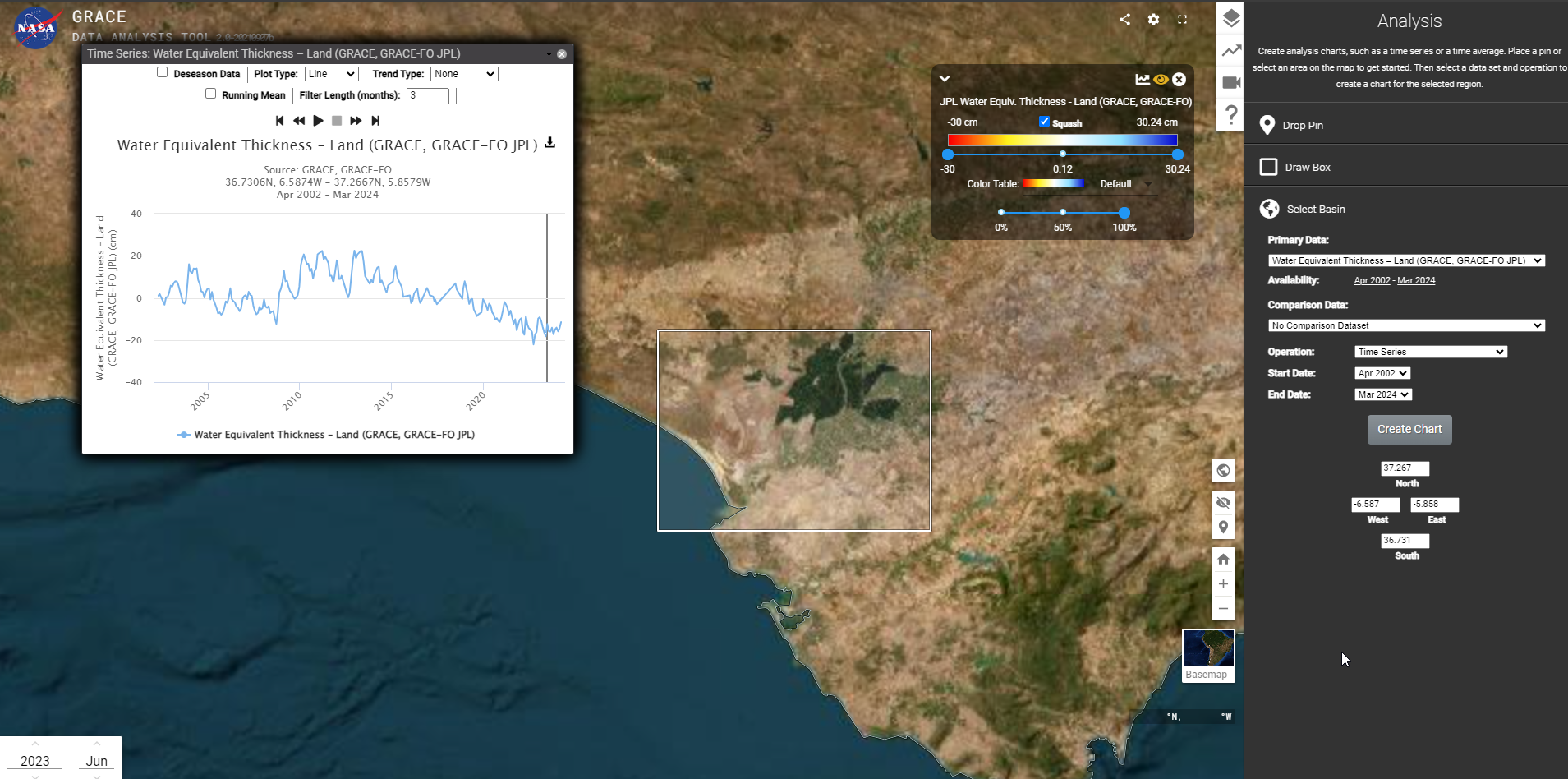1568x779 pixels.
Task: Click the video camera animation icon
Action: (x=1230, y=82)
